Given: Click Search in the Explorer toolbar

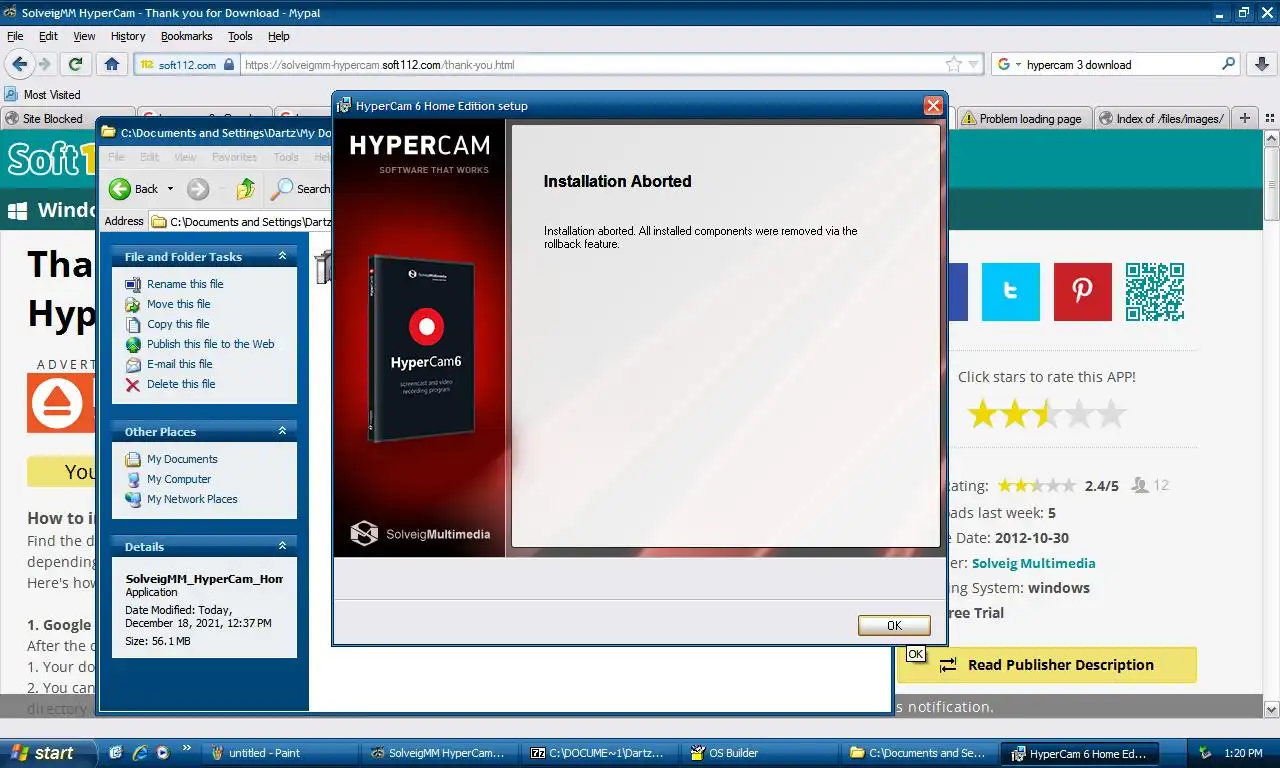Looking at the screenshot, I should pyautogui.click(x=301, y=188).
